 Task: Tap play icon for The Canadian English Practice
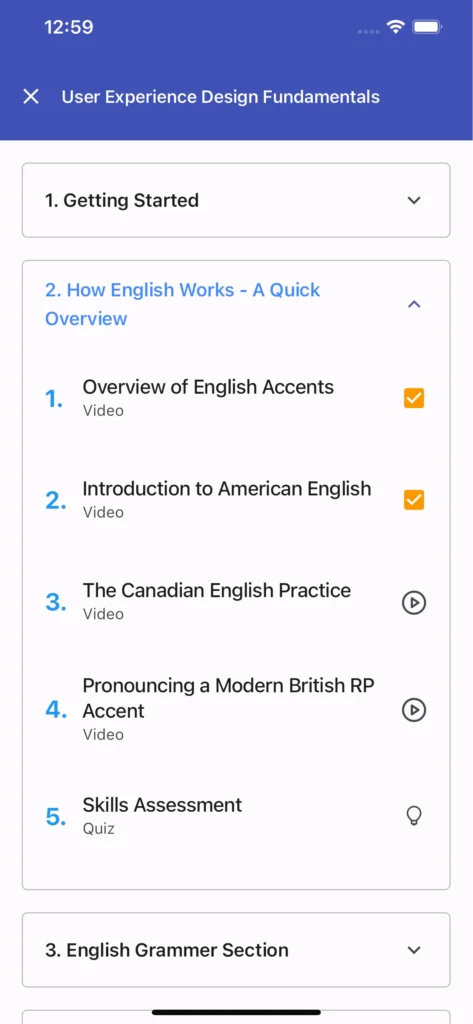[x=414, y=603]
